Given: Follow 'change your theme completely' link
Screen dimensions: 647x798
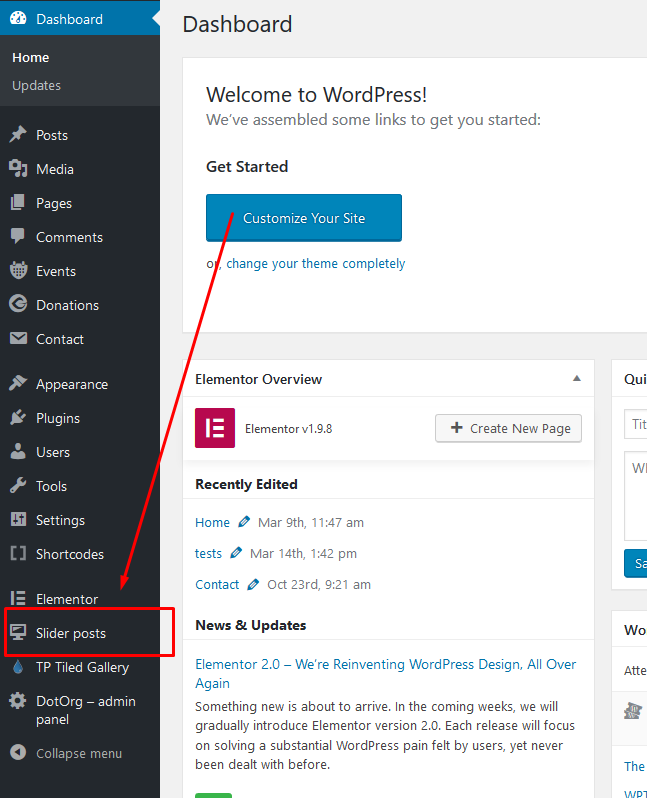Looking at the screenshot, I should (315, 264).
